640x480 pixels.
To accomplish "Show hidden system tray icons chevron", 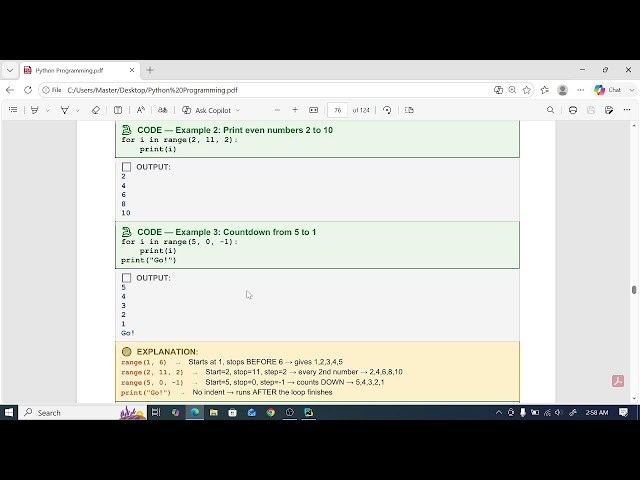I will coord(498,413).
